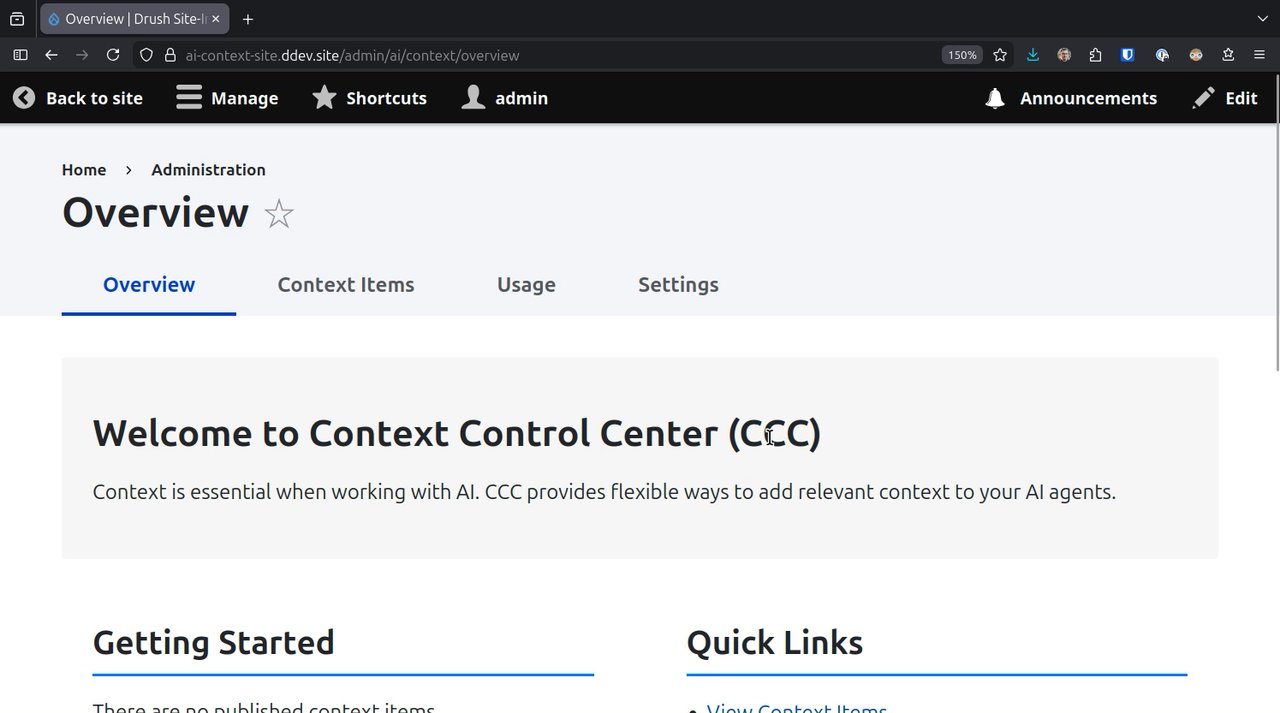Toggle the Firefox sidebar

(20, 55)
